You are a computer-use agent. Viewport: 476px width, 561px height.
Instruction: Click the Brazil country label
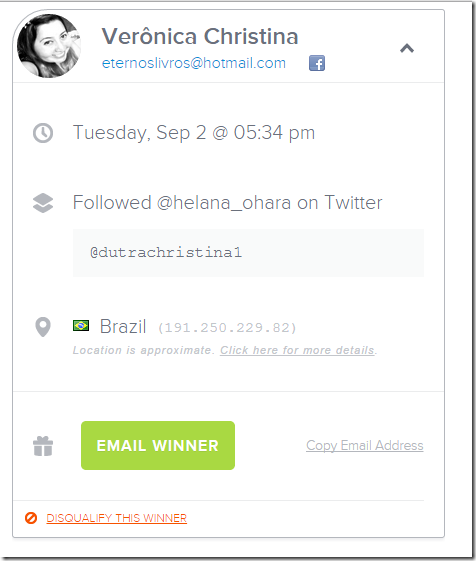[123, 326]
